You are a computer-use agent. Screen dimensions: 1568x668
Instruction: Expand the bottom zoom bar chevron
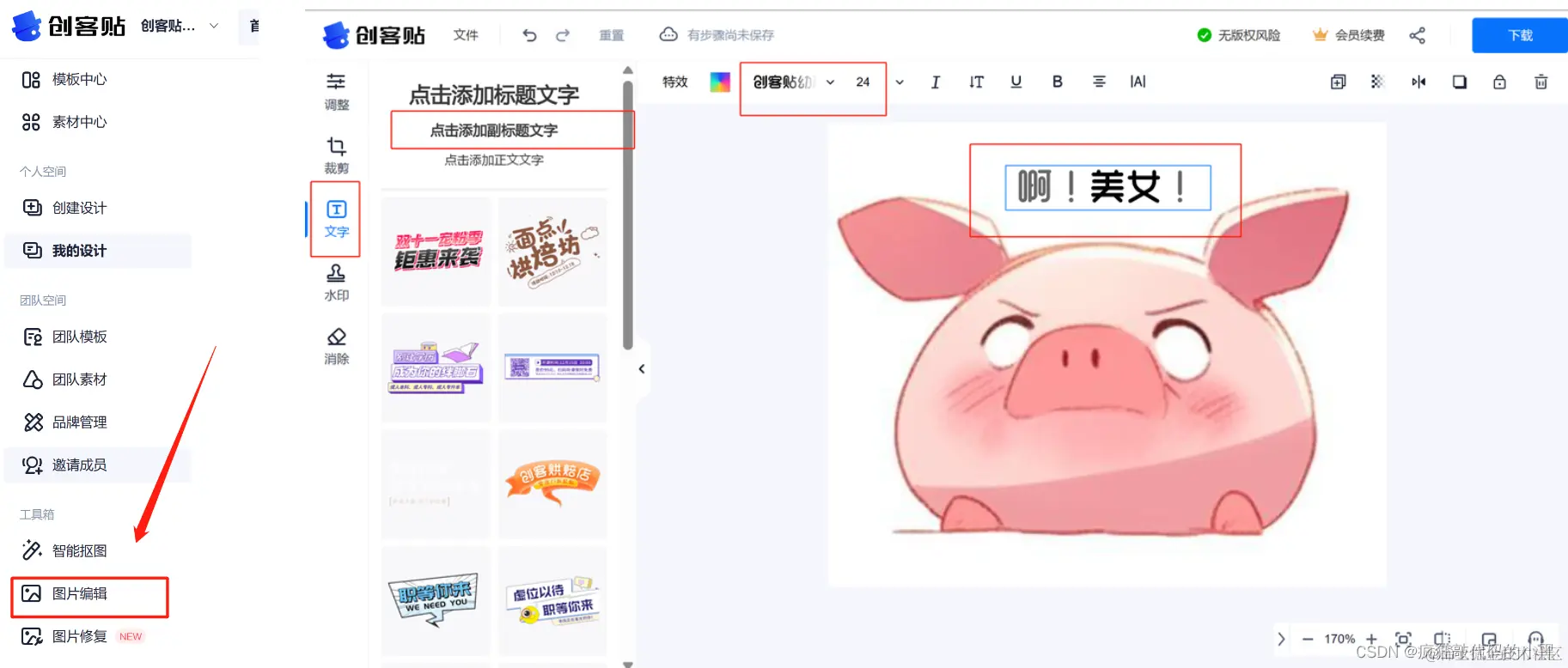click(x=1281, y=639)
